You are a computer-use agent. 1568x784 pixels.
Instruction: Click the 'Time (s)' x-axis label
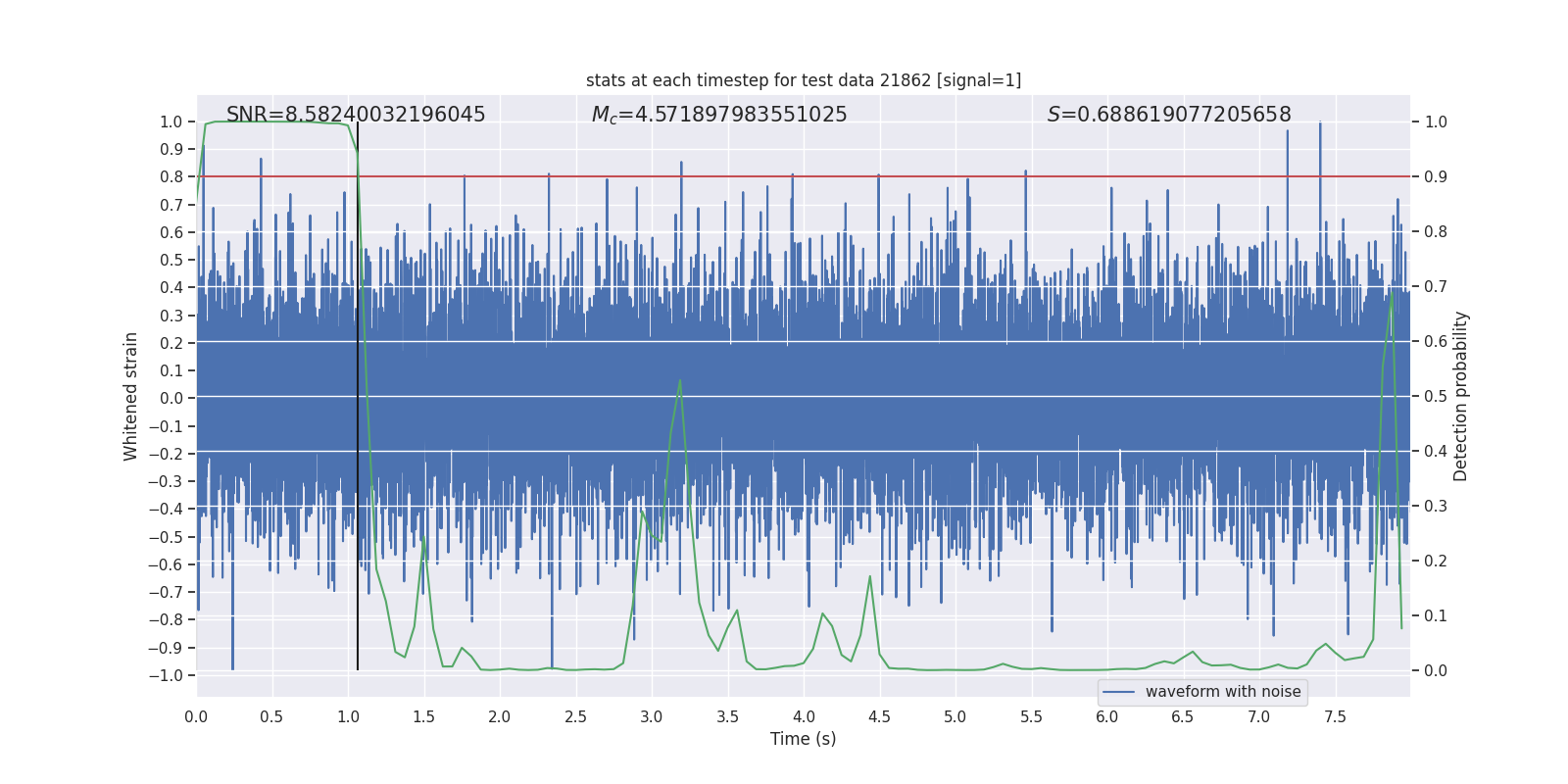(x=804, y=739)
